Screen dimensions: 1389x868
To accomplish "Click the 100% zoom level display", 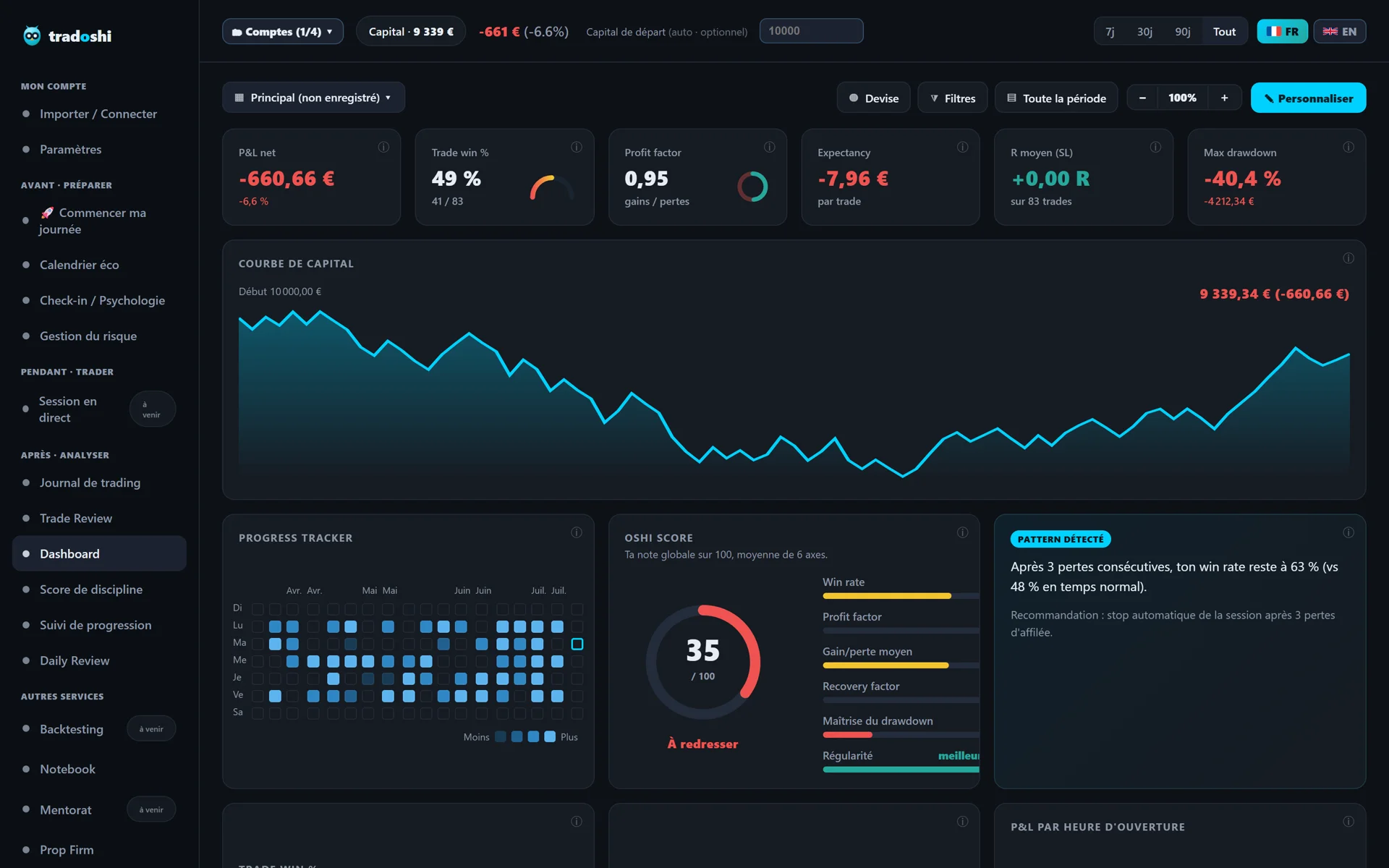I will pyautogui.click(x=1182, y=98).
